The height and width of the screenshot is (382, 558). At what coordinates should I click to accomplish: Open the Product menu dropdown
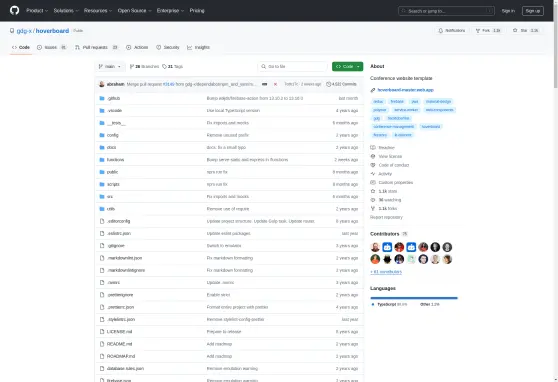click(37, 11)
